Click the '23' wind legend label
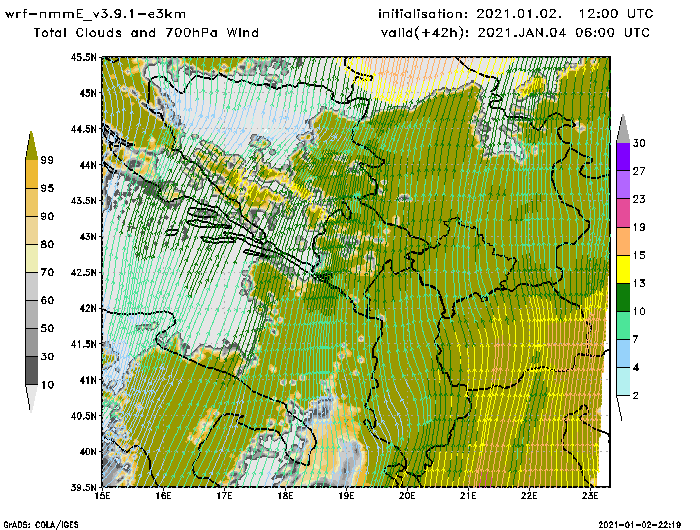This screenshot has height=530, width=700. coord(639,199)
